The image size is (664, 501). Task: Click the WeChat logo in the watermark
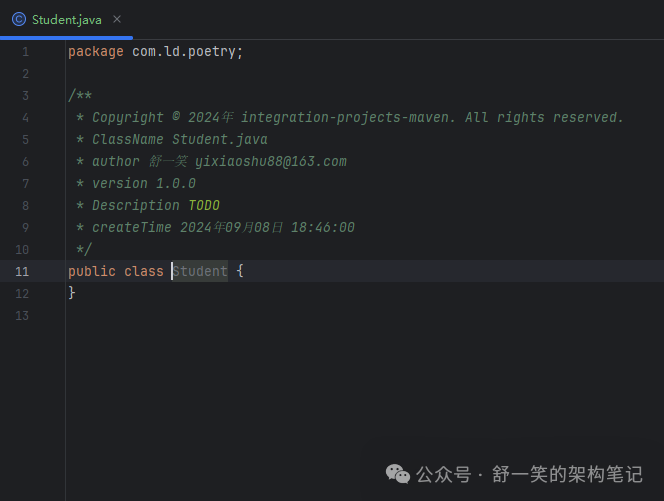click(x=398, y=474)
